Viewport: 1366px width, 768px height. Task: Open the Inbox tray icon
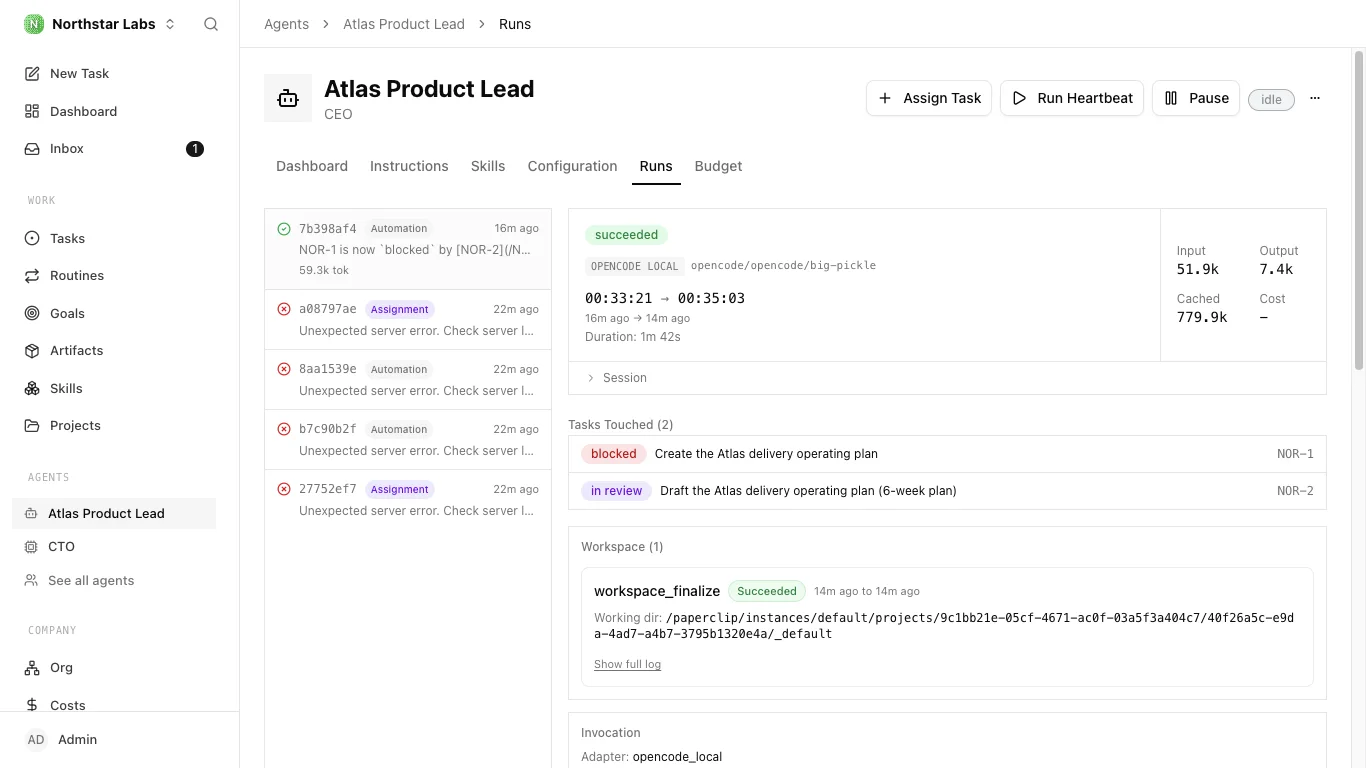tap(32, 149)
